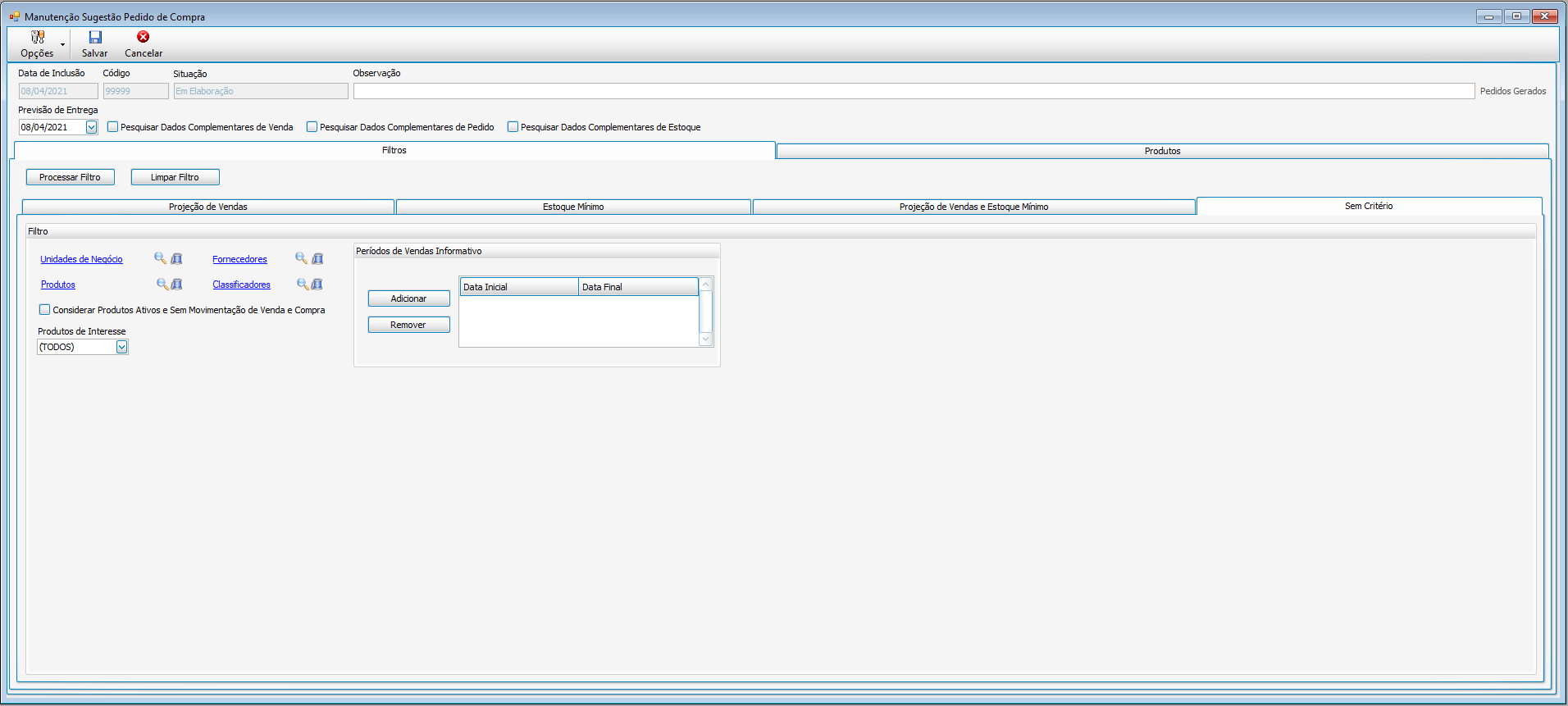This screenshot has width=1568, height=706.
Task: Open the Previsão de Entrega date dropdown
Action: (92, 127)
